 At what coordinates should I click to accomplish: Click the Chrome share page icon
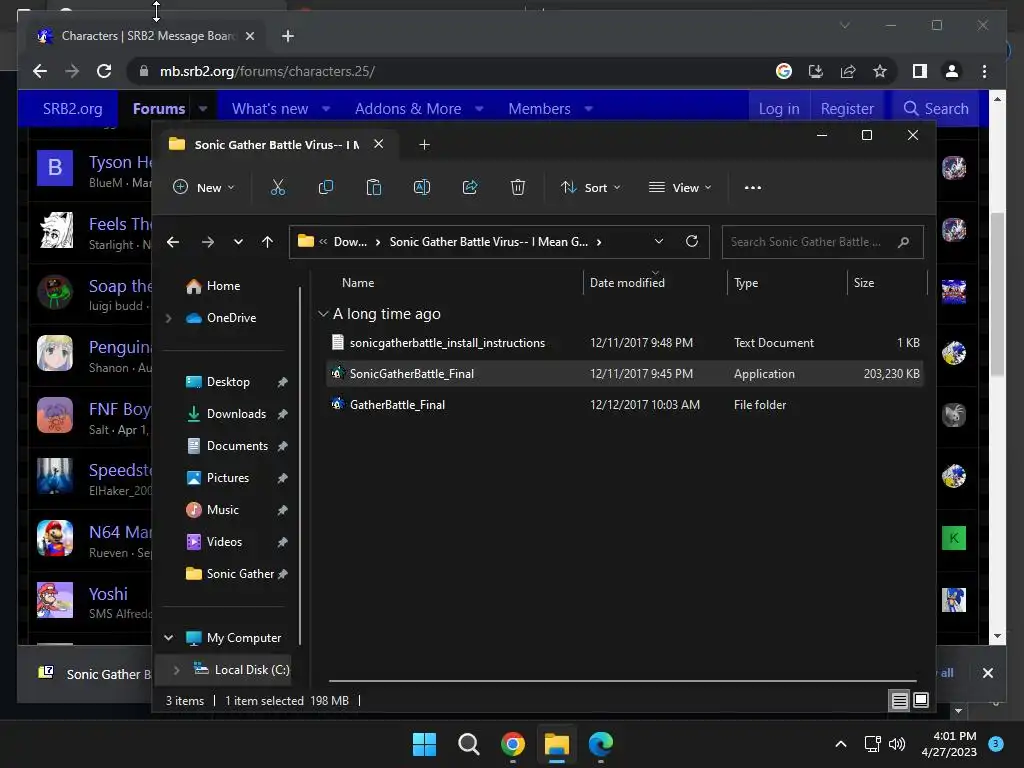click(848, 71)
